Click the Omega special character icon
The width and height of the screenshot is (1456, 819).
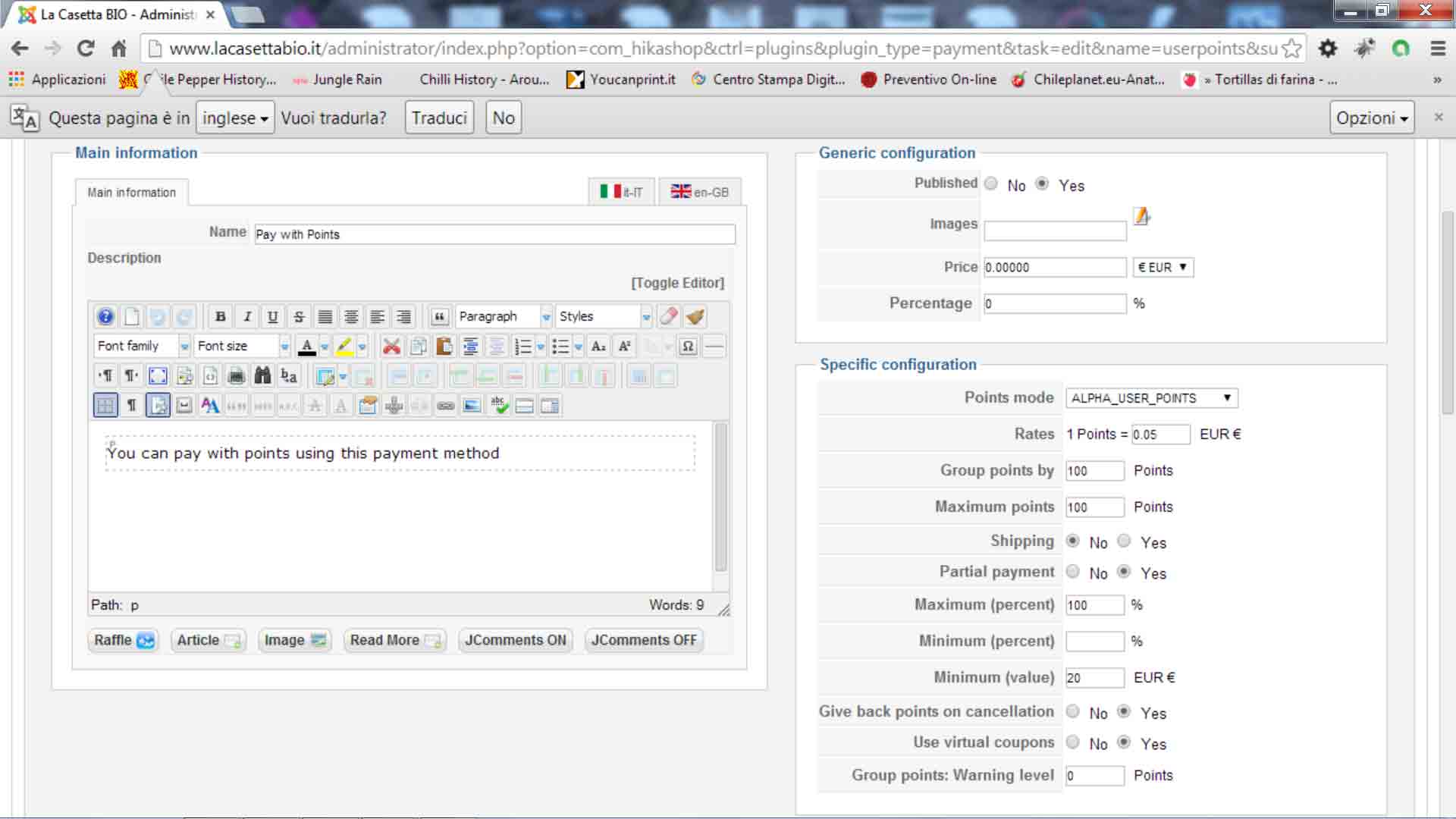pyautogui.click(x=687, y=347)
